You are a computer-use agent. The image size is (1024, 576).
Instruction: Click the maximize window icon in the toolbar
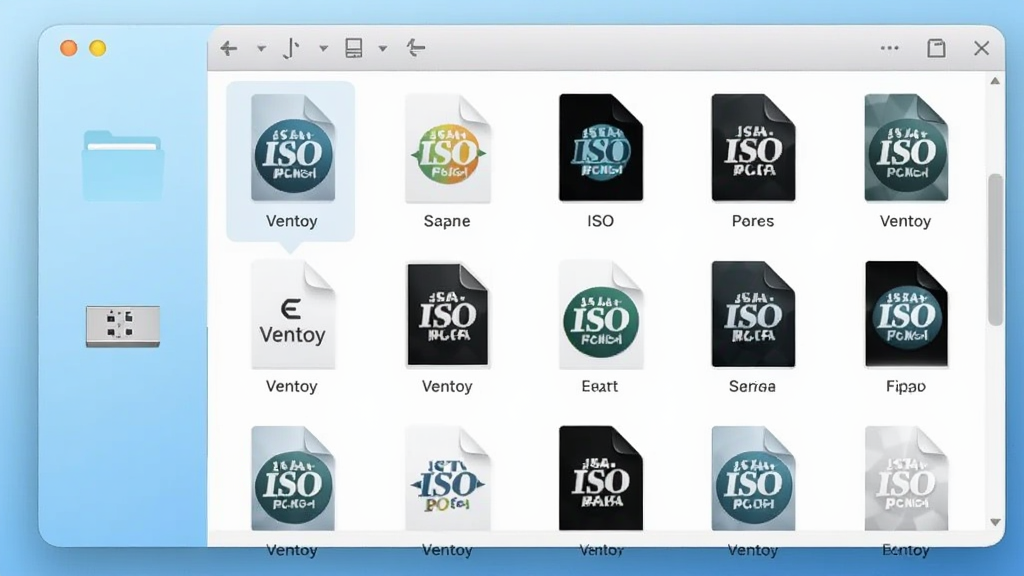936,48
